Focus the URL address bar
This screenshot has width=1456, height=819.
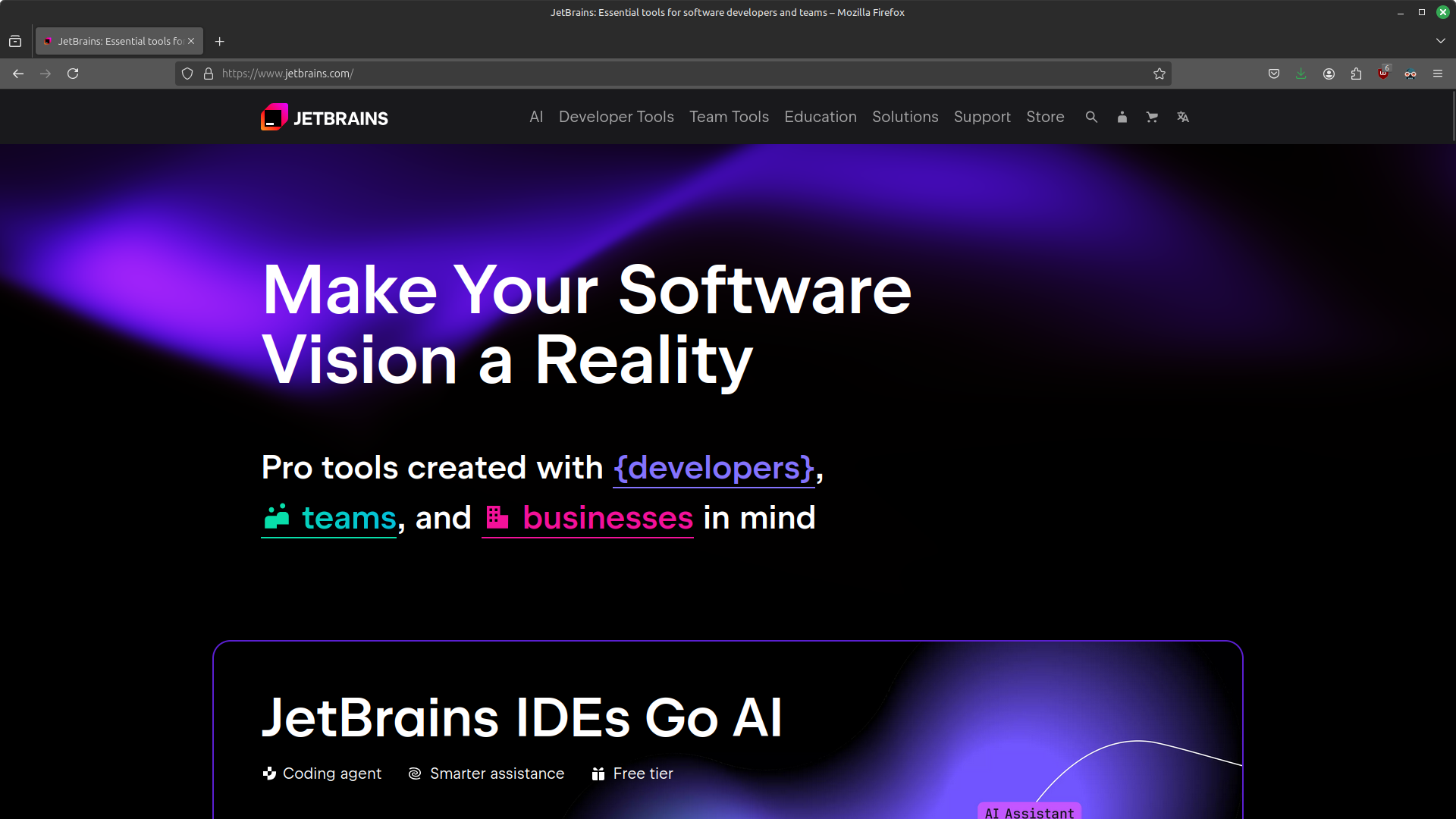click(x=673, y=74)
